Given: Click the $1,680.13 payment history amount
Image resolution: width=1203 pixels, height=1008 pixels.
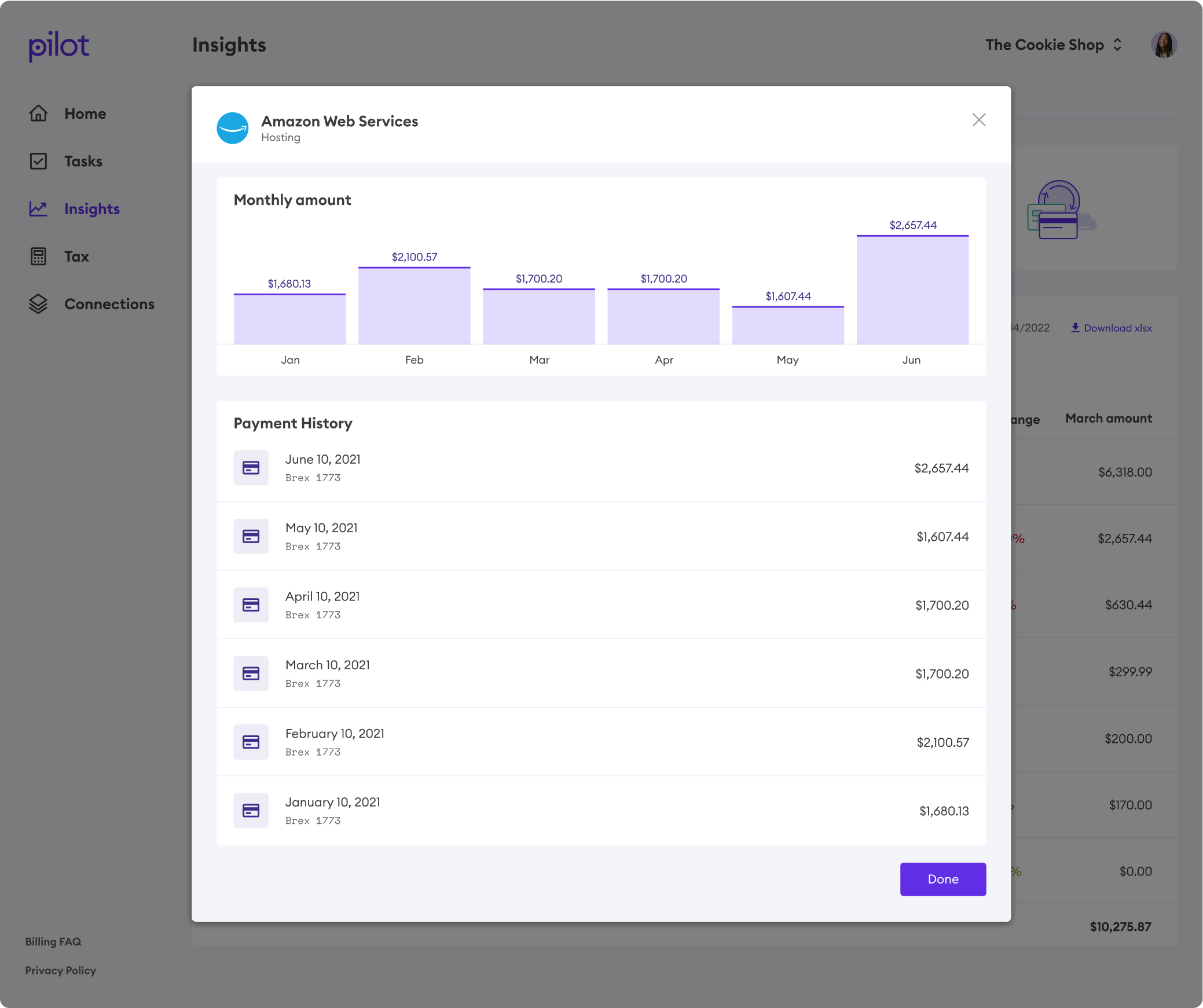Looking at the screenshot, I should 944,811.
